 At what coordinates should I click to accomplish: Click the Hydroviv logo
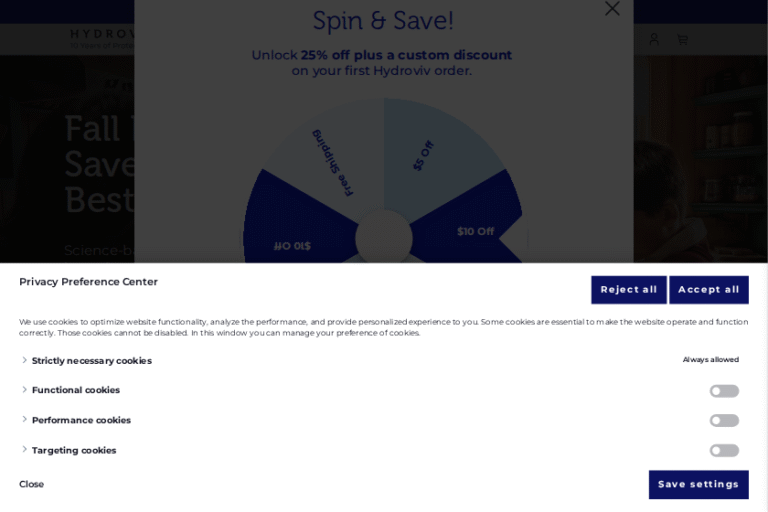tap(102, 36)
